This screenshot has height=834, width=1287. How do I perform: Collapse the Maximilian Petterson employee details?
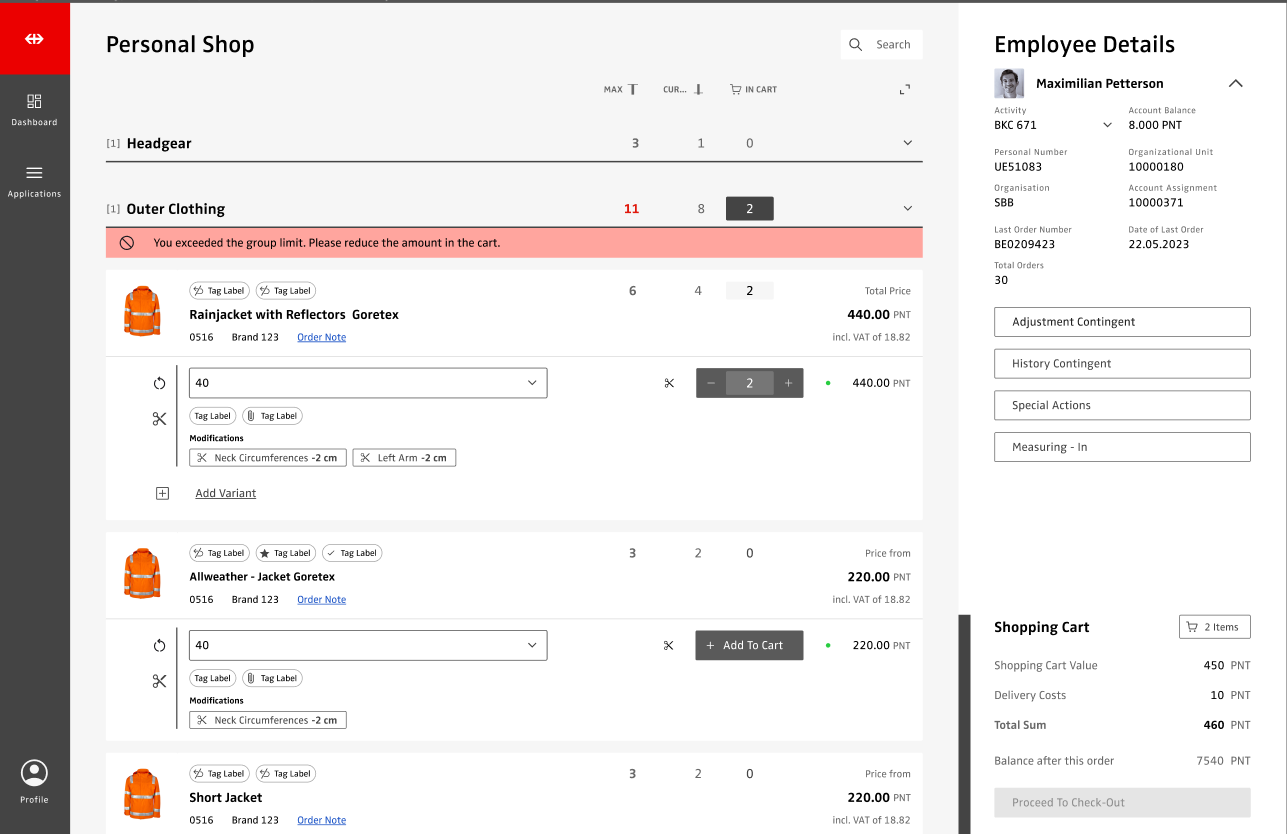[1235, 84]
